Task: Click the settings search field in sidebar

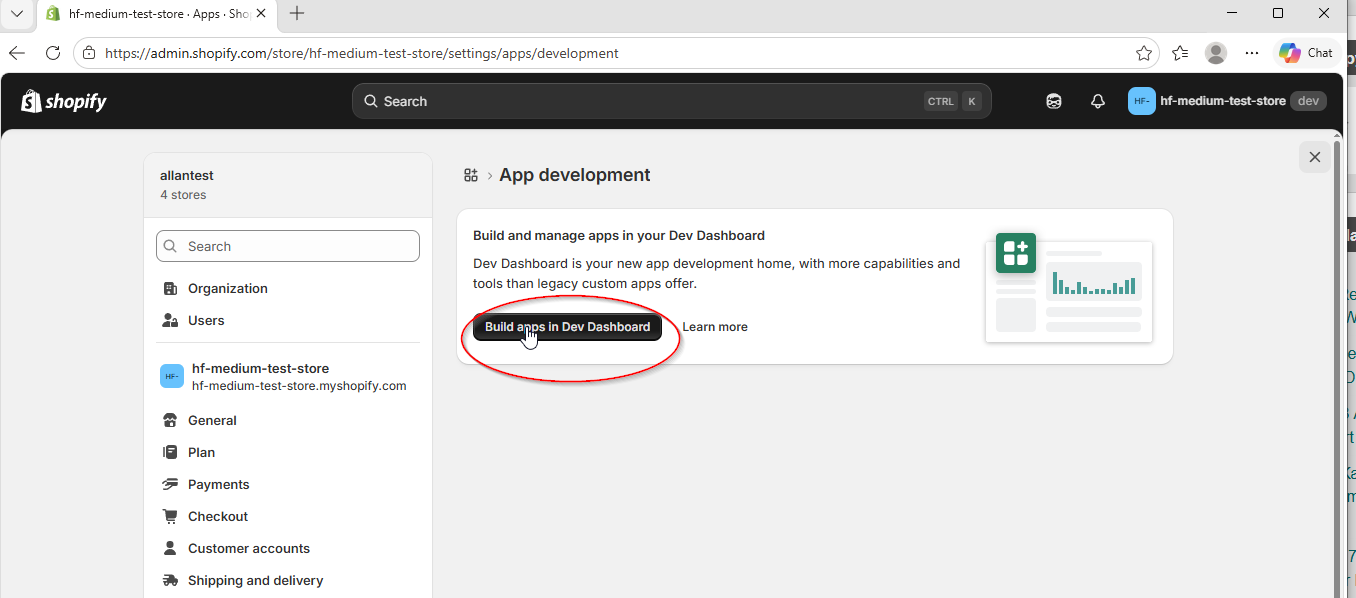Action: click(287, 245)
